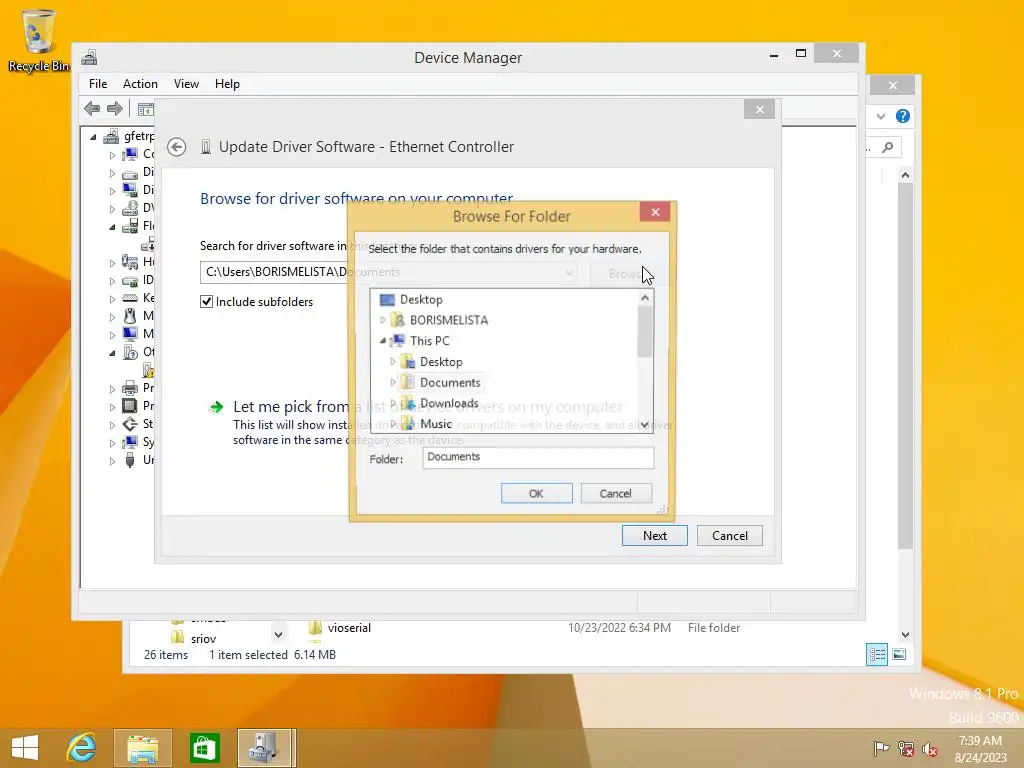Click the Device Manager back arrow toolbar icon
The width and height of the screenshot is (1024, 768).
pos(92,108)
